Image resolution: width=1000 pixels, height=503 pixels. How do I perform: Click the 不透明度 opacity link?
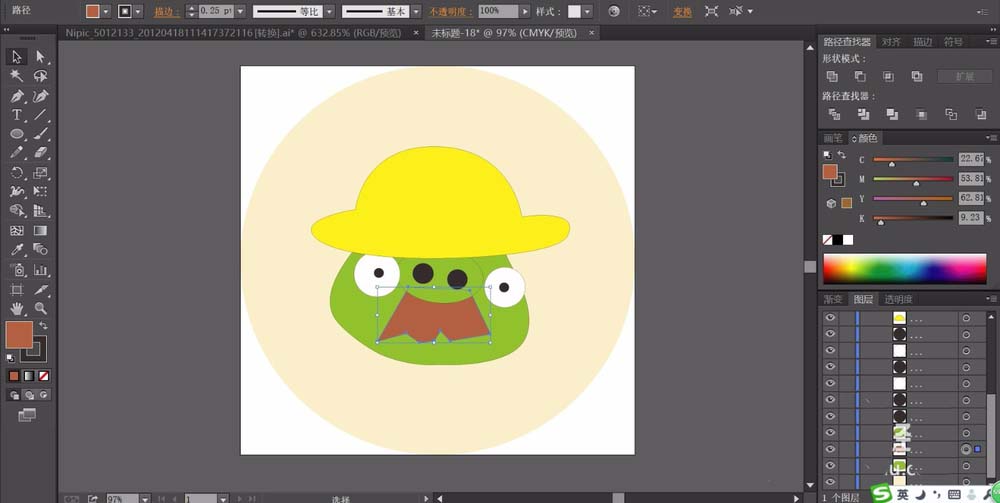tap(449, 11)
